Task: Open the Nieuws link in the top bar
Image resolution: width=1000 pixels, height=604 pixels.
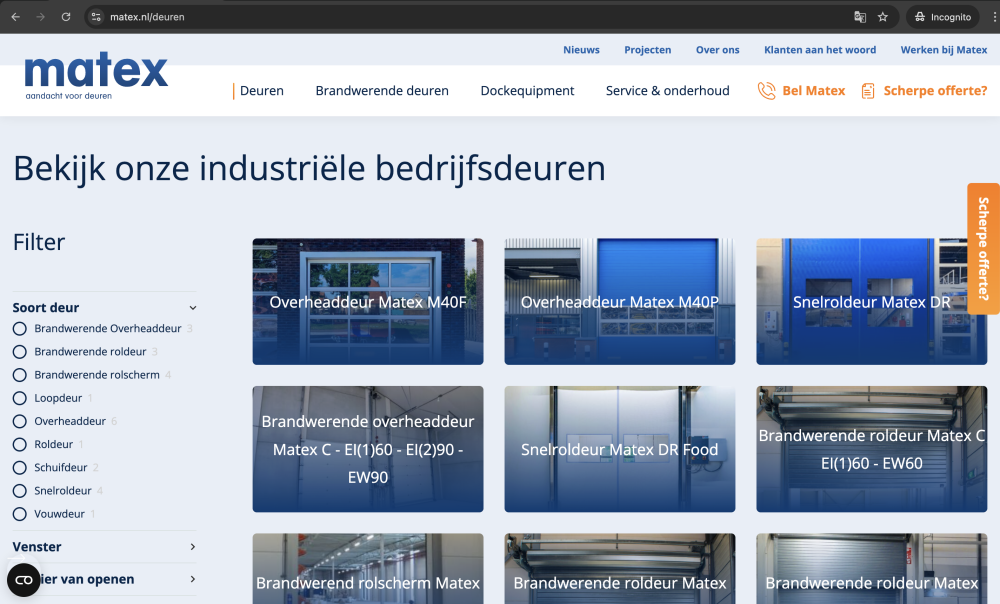Action: click(581, 50)
